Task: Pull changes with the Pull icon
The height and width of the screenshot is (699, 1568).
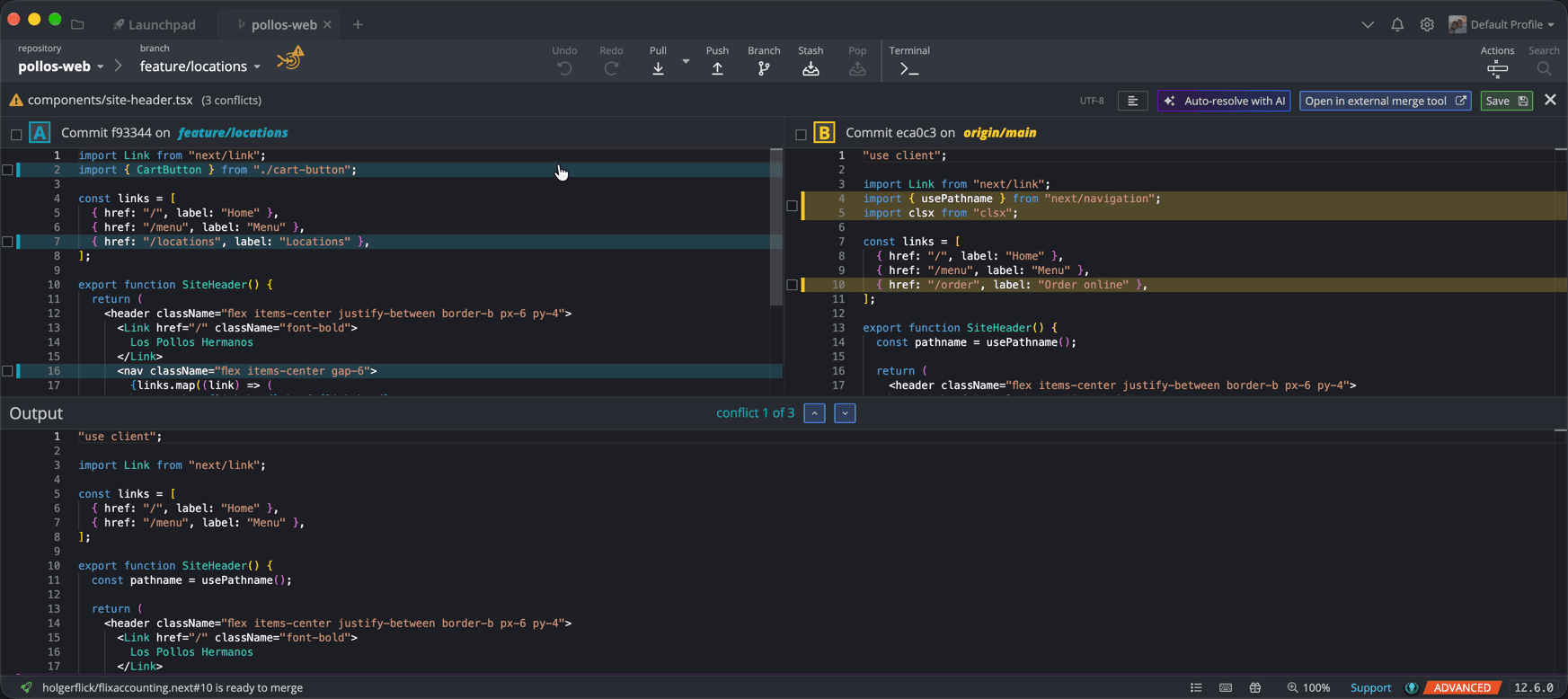Action: (x=658, y=68)
